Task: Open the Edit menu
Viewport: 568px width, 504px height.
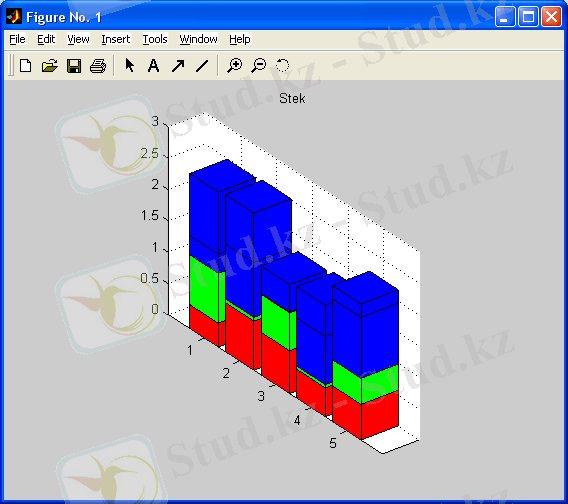Action: pyautogui.click(x=46, y=39)
